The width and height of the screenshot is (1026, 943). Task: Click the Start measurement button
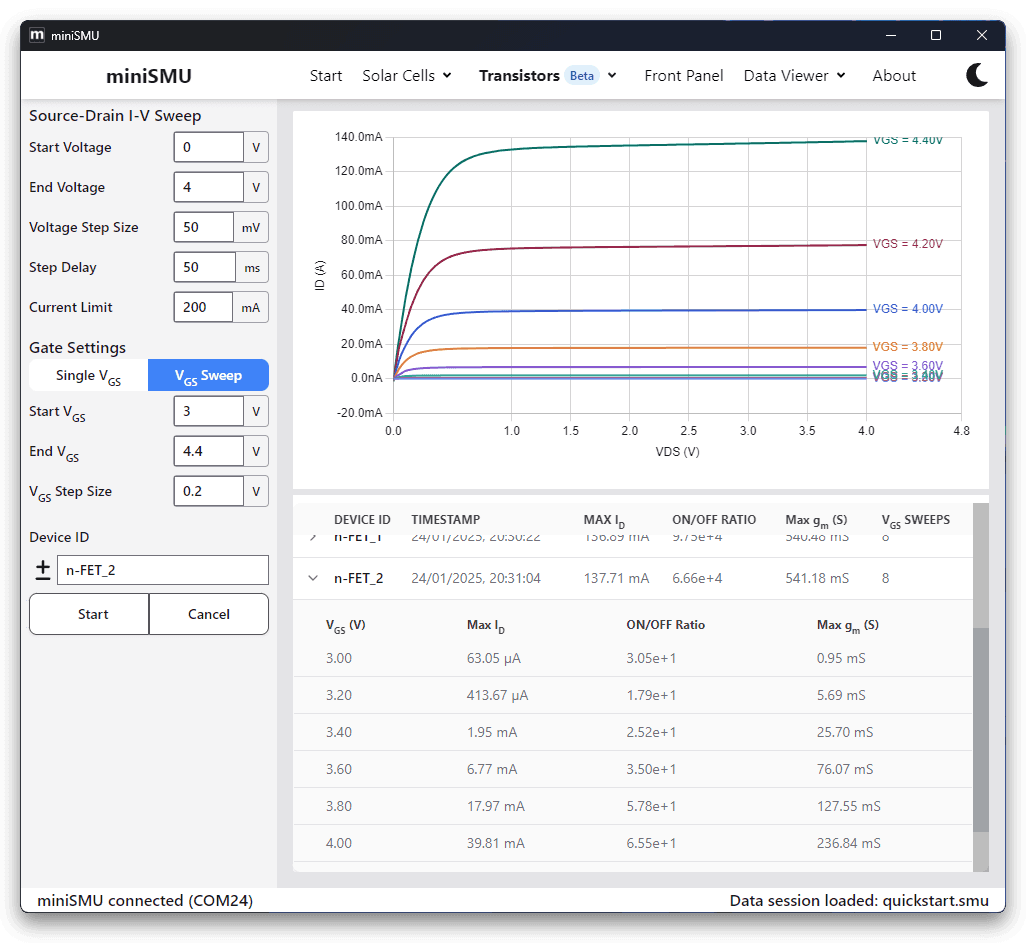point(89,614)
